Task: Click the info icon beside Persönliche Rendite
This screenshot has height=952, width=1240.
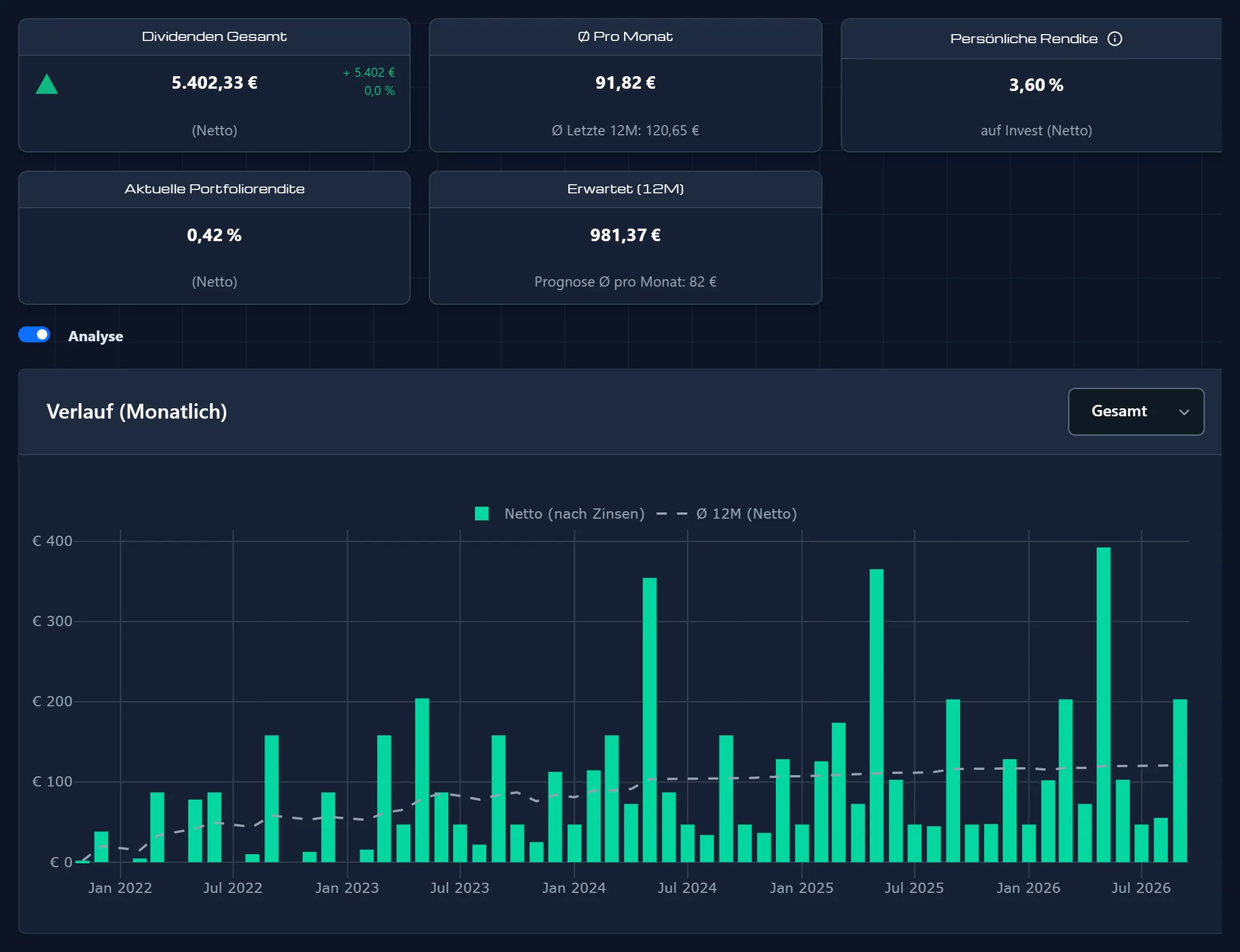Action: point(1114,39)
